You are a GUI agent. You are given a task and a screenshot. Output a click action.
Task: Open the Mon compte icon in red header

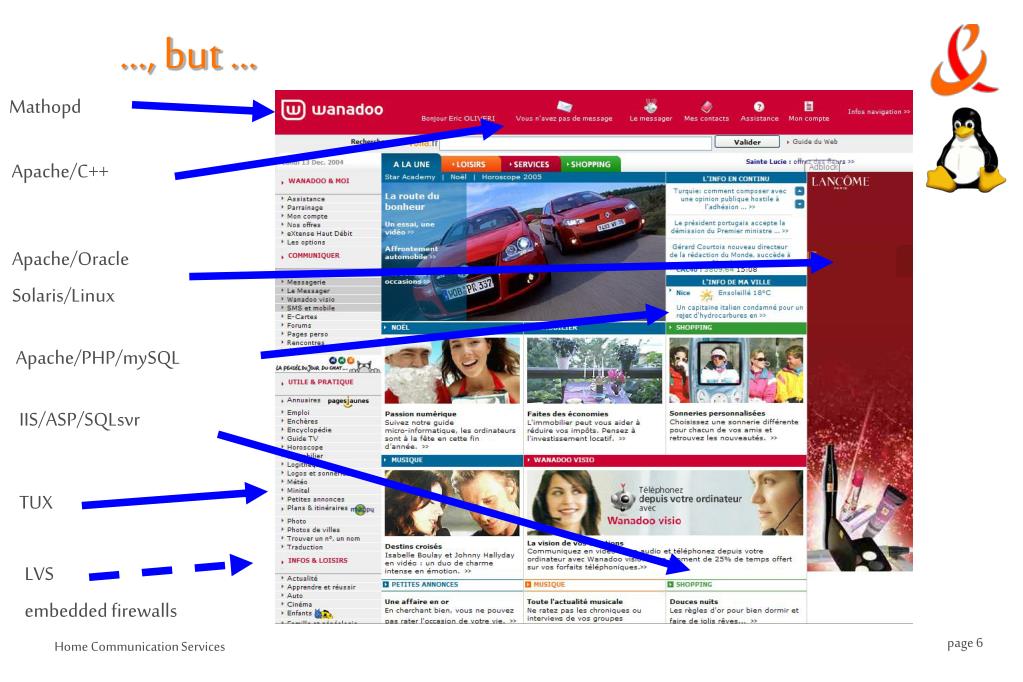(x=808, y=106)
